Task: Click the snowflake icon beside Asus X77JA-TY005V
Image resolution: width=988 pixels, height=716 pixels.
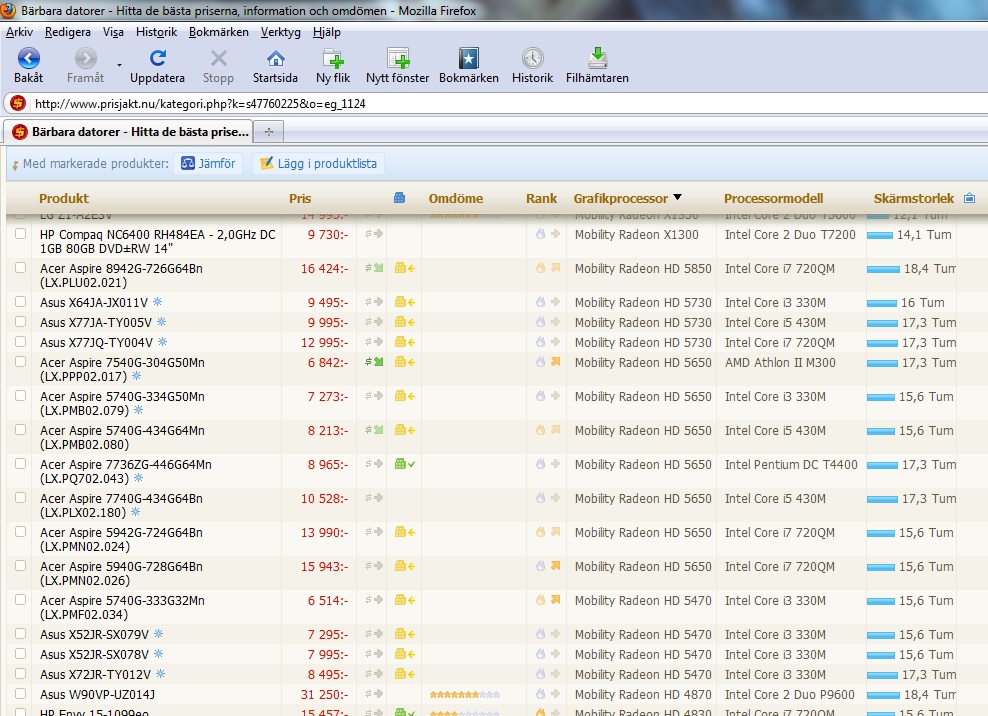Action: pyautogui.click(x=162, y=321)
